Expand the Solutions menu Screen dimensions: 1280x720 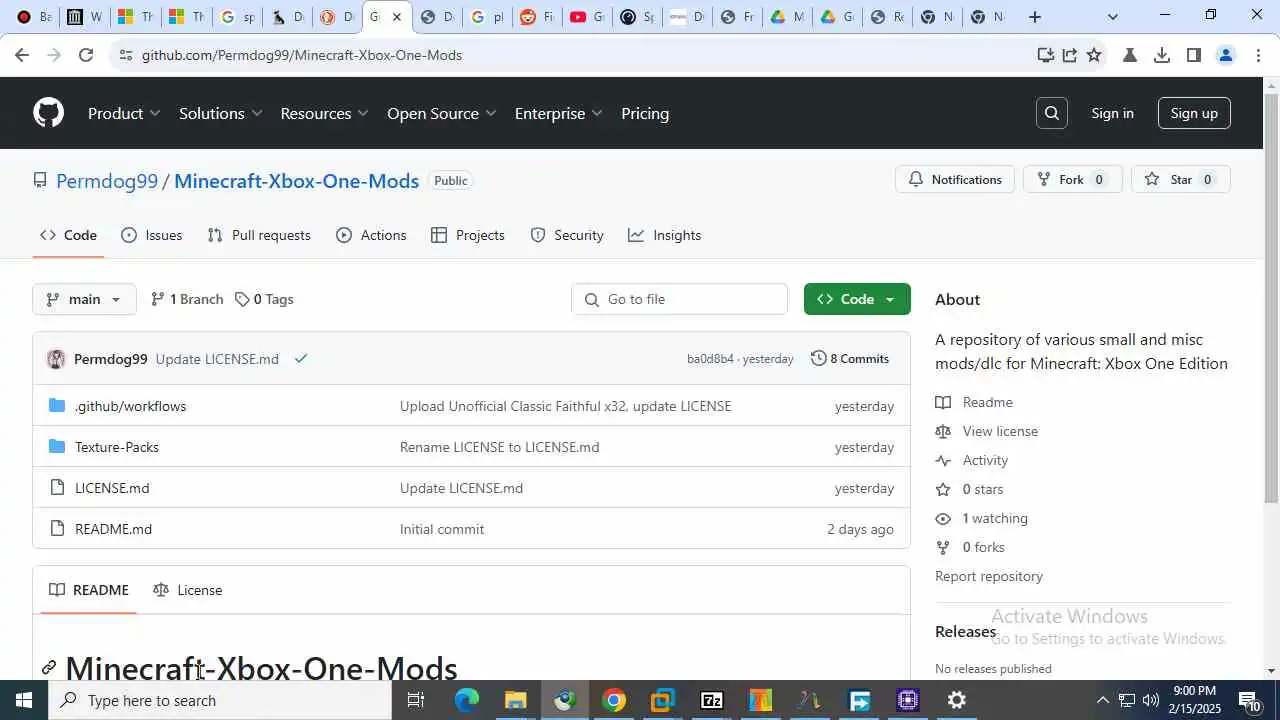220,113
